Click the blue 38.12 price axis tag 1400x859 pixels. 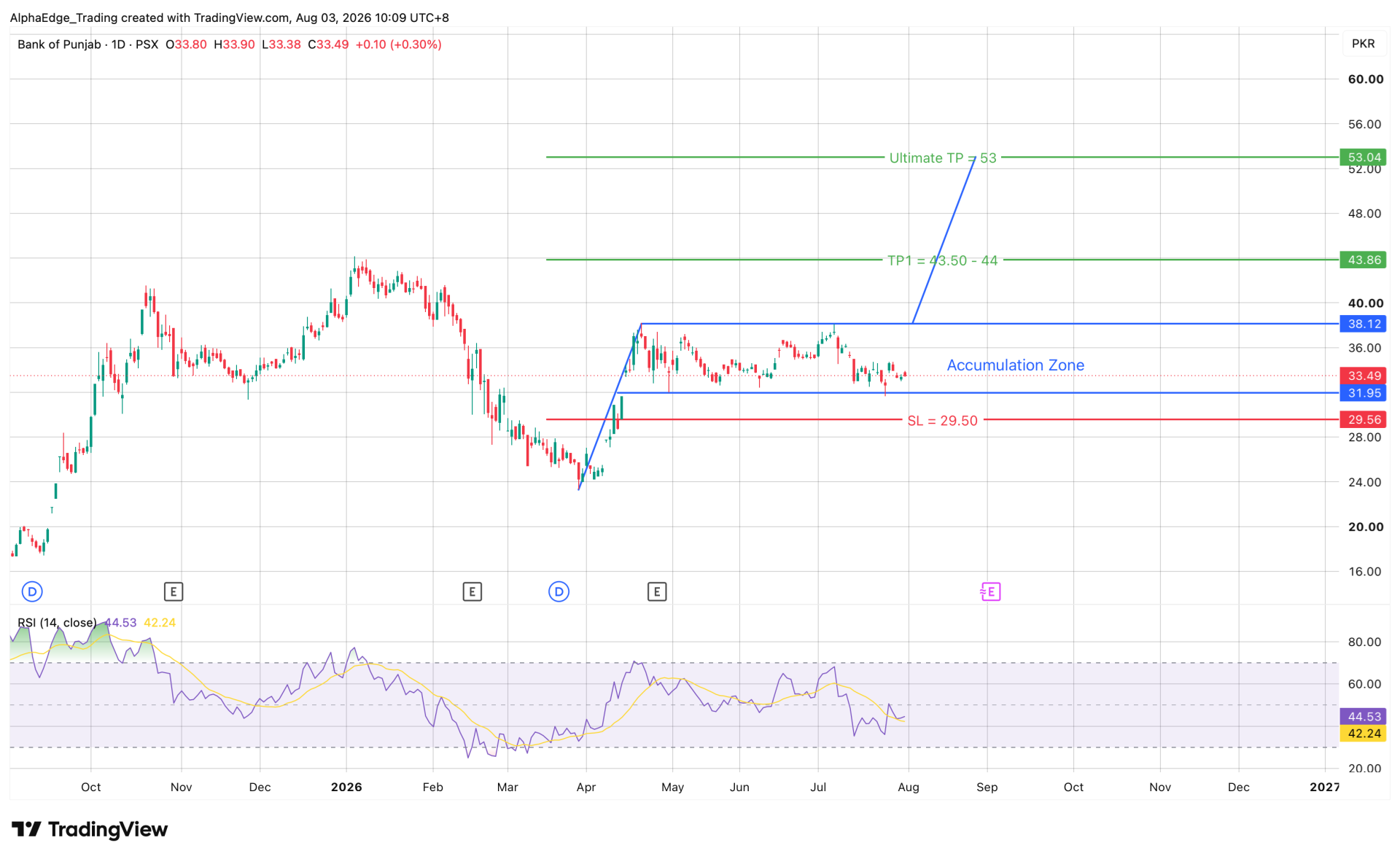(1363, 324)
